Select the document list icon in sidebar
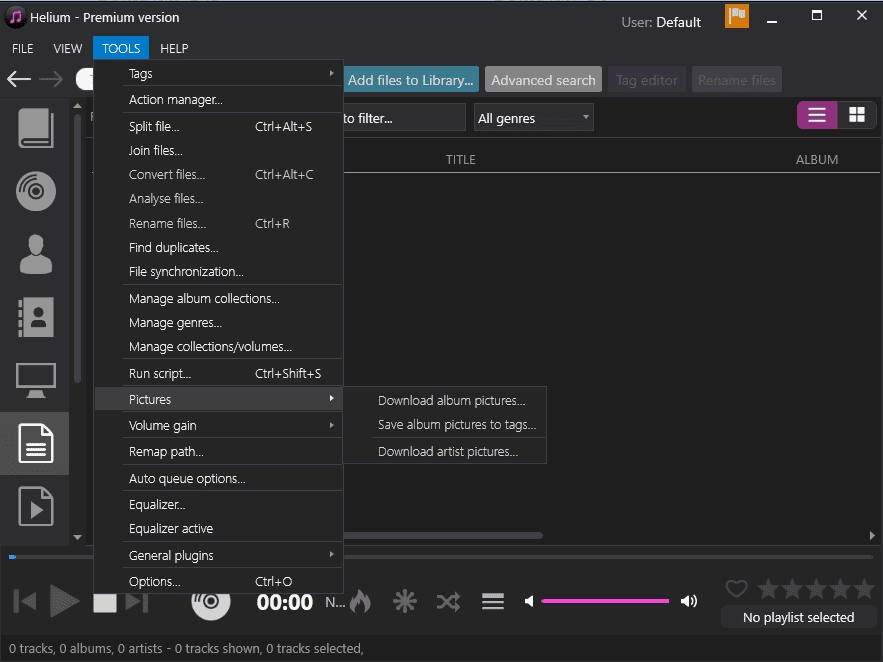Viewport: 883px width, 662px height. point(35,444)
